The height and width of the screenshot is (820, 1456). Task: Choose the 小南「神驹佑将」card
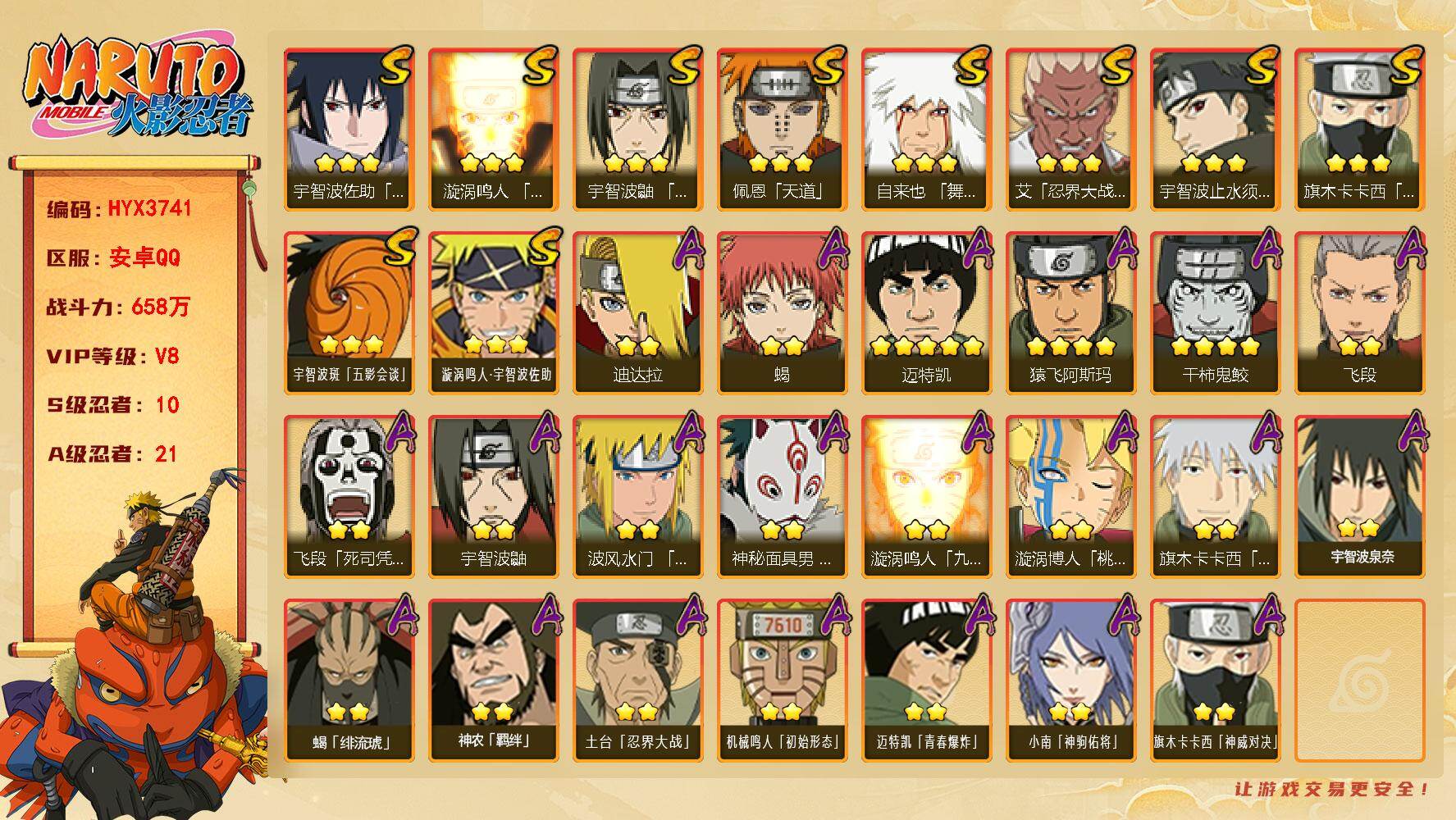(x=1070, y=680)
